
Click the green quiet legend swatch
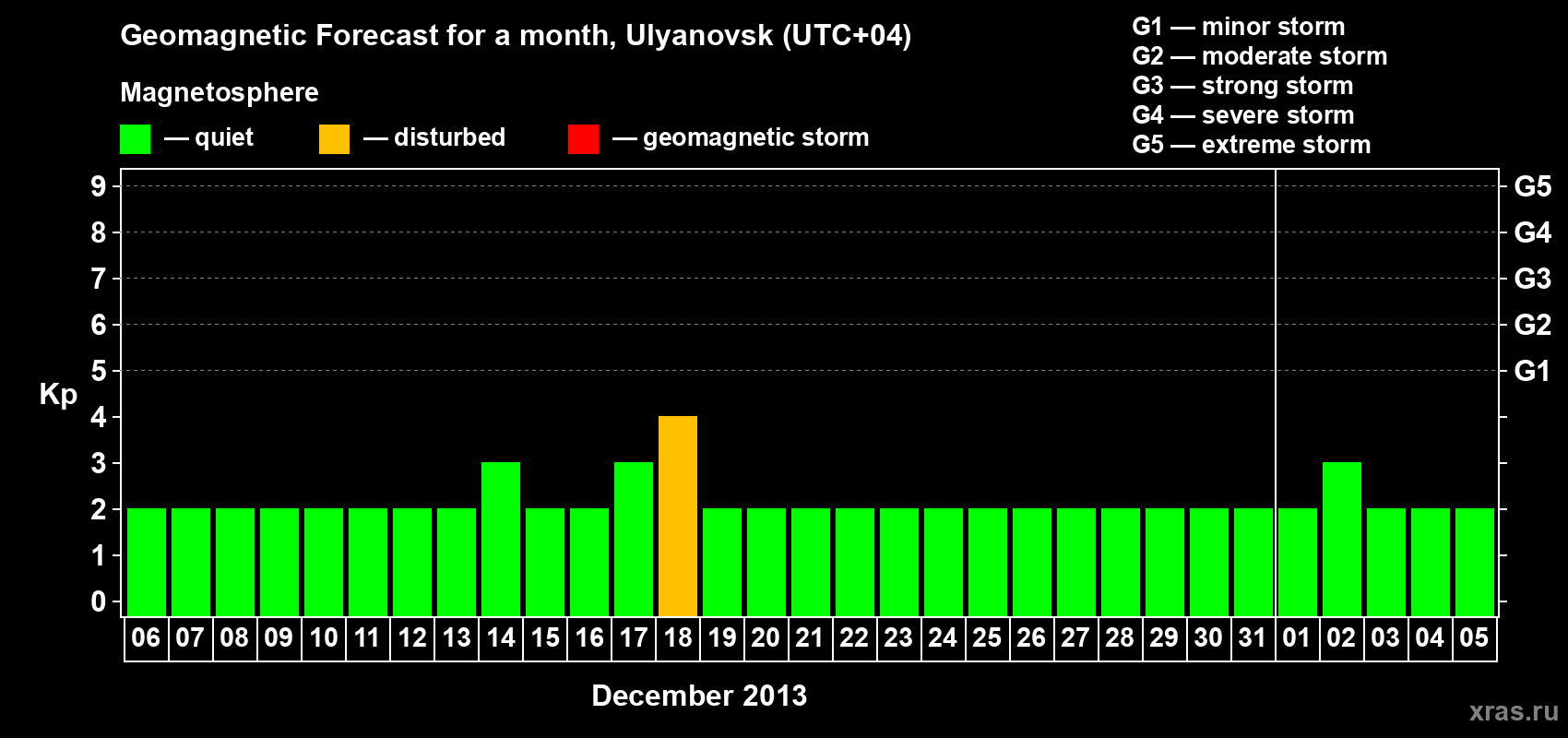135,139
